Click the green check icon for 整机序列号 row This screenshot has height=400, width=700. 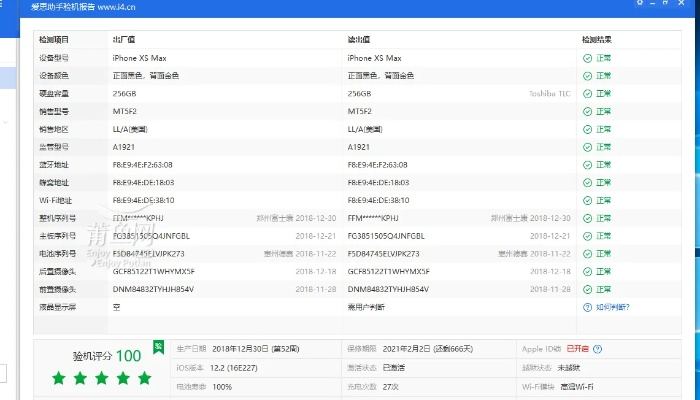588,218
